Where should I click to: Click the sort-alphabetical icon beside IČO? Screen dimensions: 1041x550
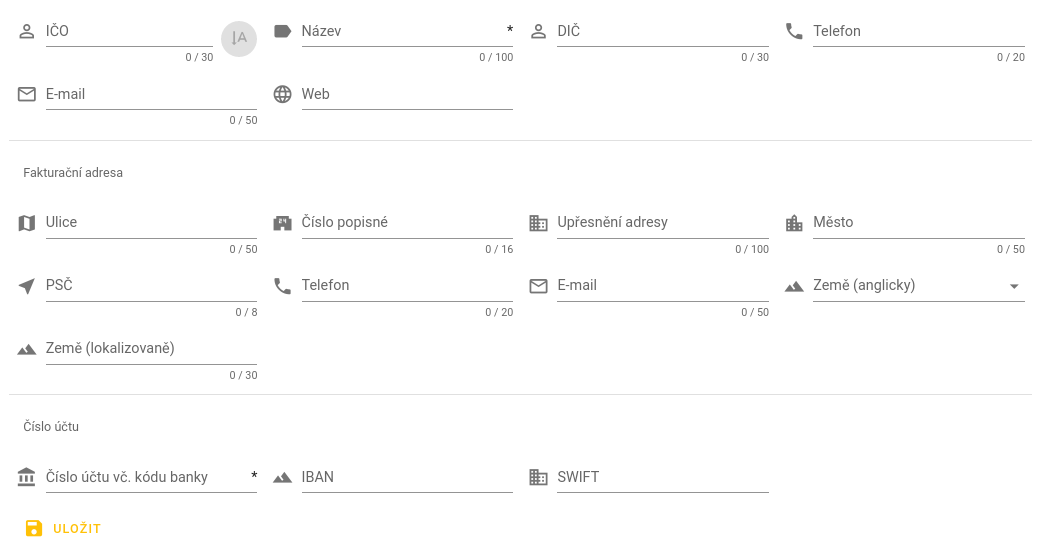pyautogui.click(x=239, y=38)
